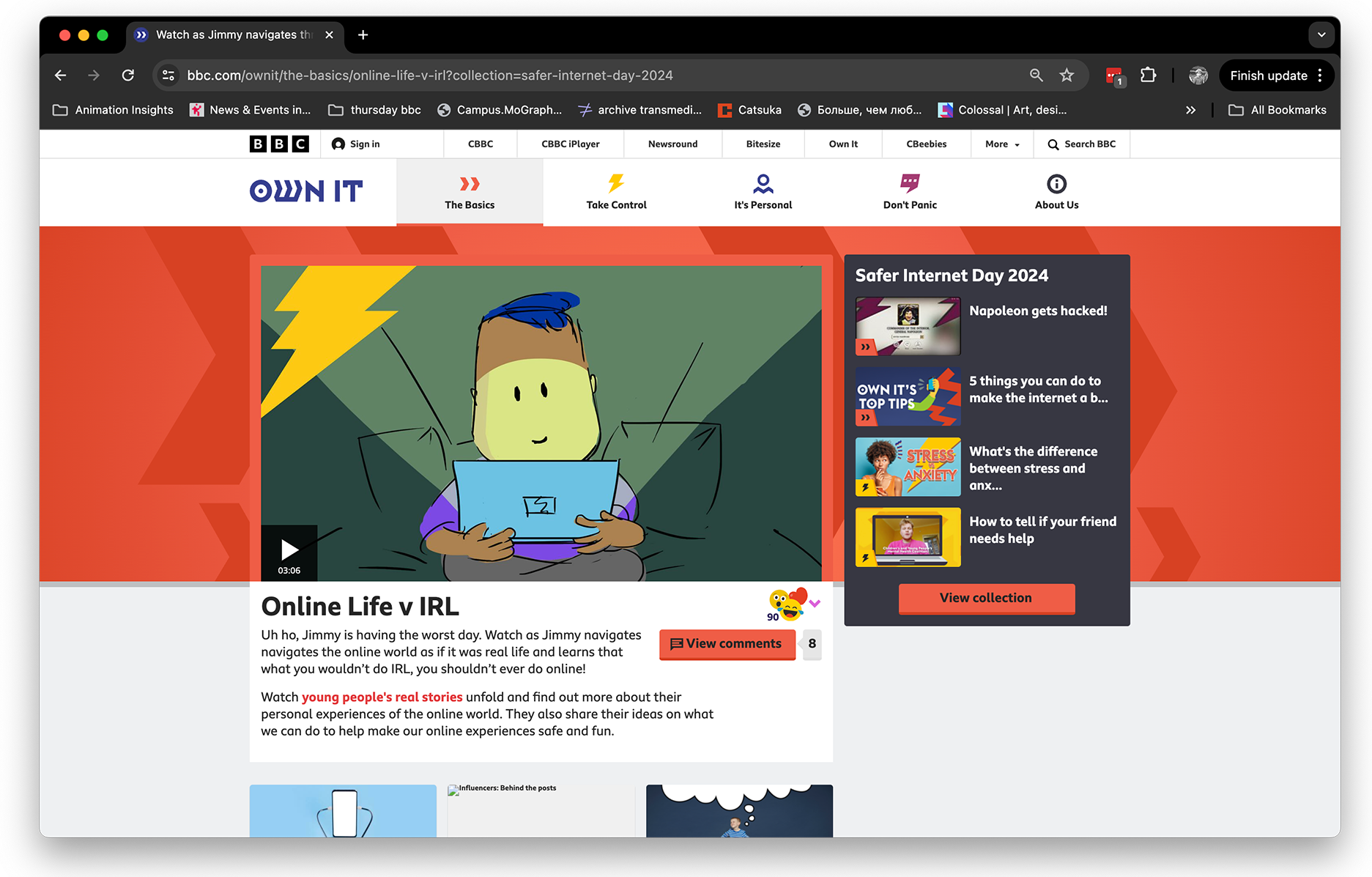
Task: Open the News & Events bookmark
Action: (x=250, y=110)
